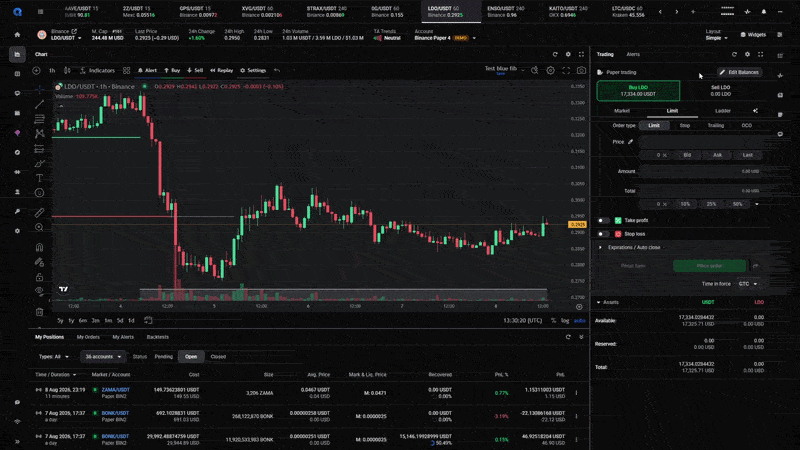Screen dimensions: 800x450
Task: Undo last chart action
Action: [x=277, y=70]
